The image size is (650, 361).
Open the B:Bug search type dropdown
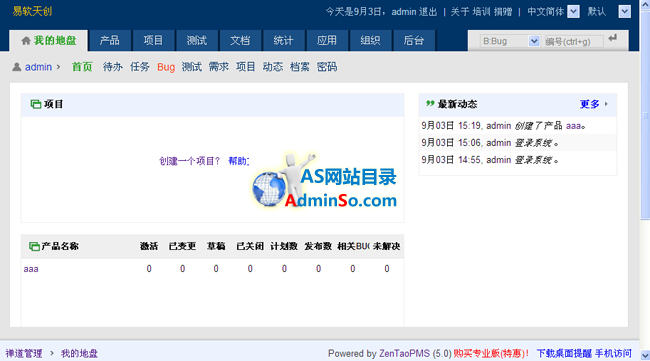tap(510, 41)
